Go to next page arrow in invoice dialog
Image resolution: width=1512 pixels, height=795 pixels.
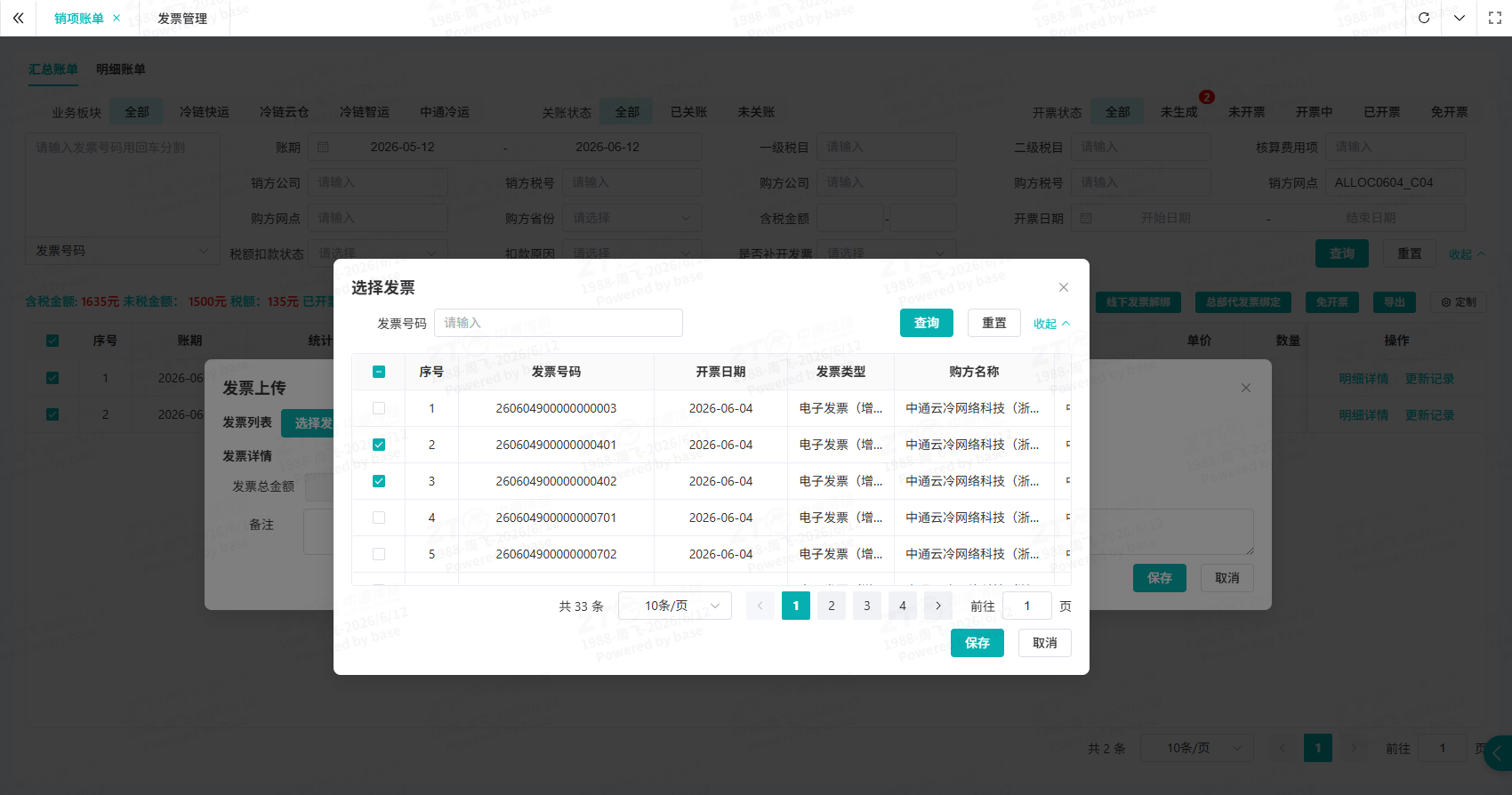click(938, 606)
